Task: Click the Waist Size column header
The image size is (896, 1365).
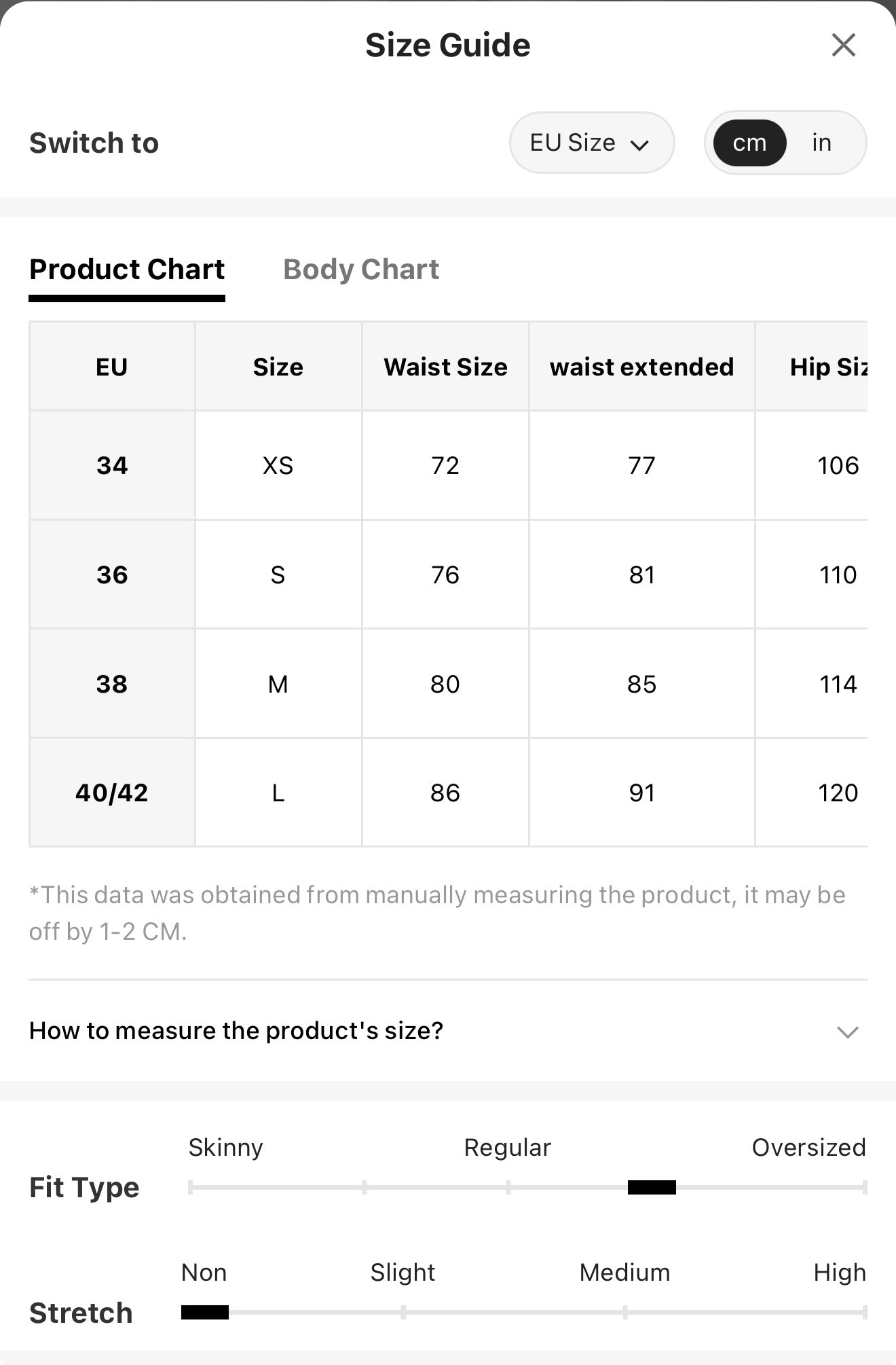Action: (x=445, y=367)
